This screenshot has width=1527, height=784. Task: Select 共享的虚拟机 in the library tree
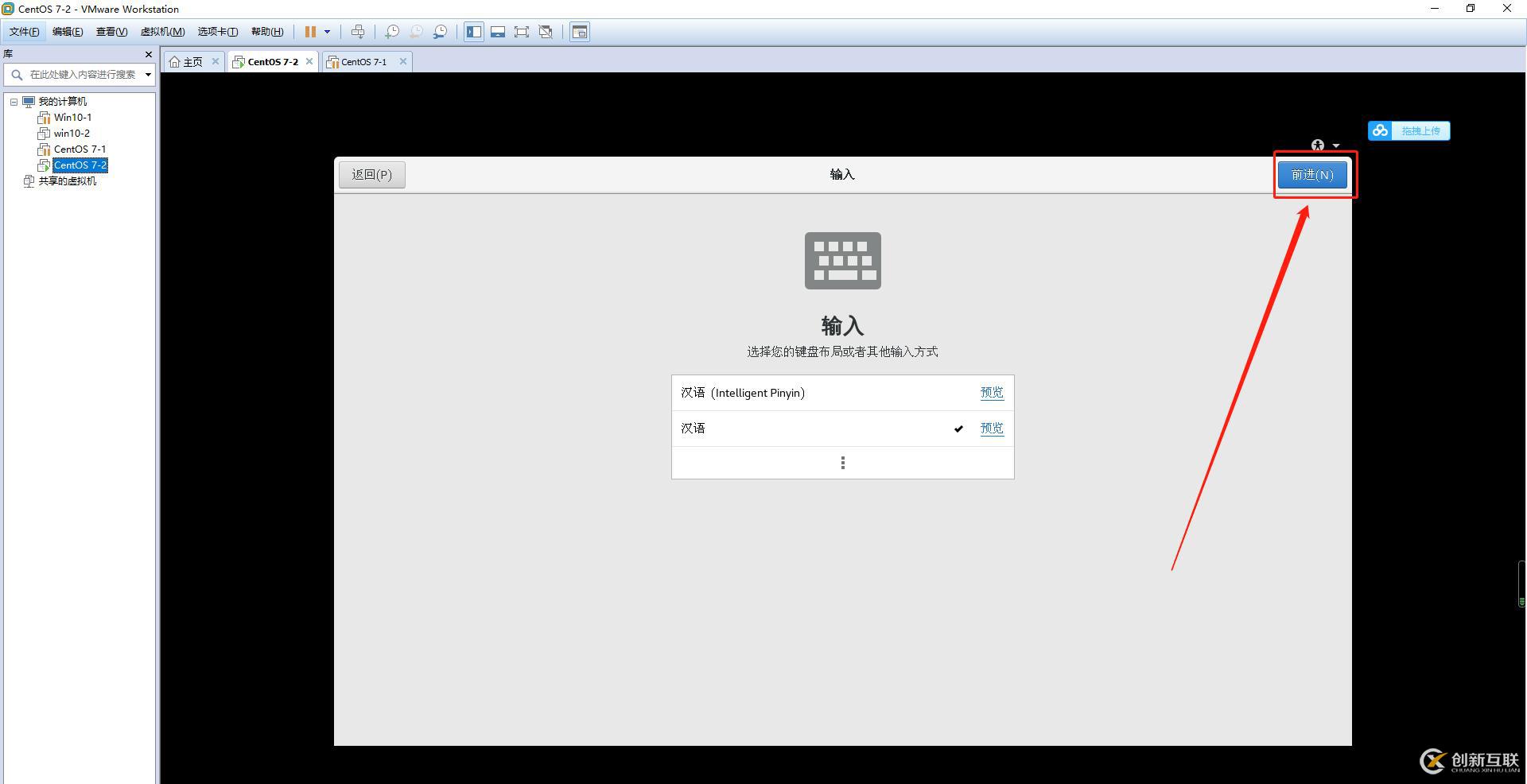click(68, 181)
